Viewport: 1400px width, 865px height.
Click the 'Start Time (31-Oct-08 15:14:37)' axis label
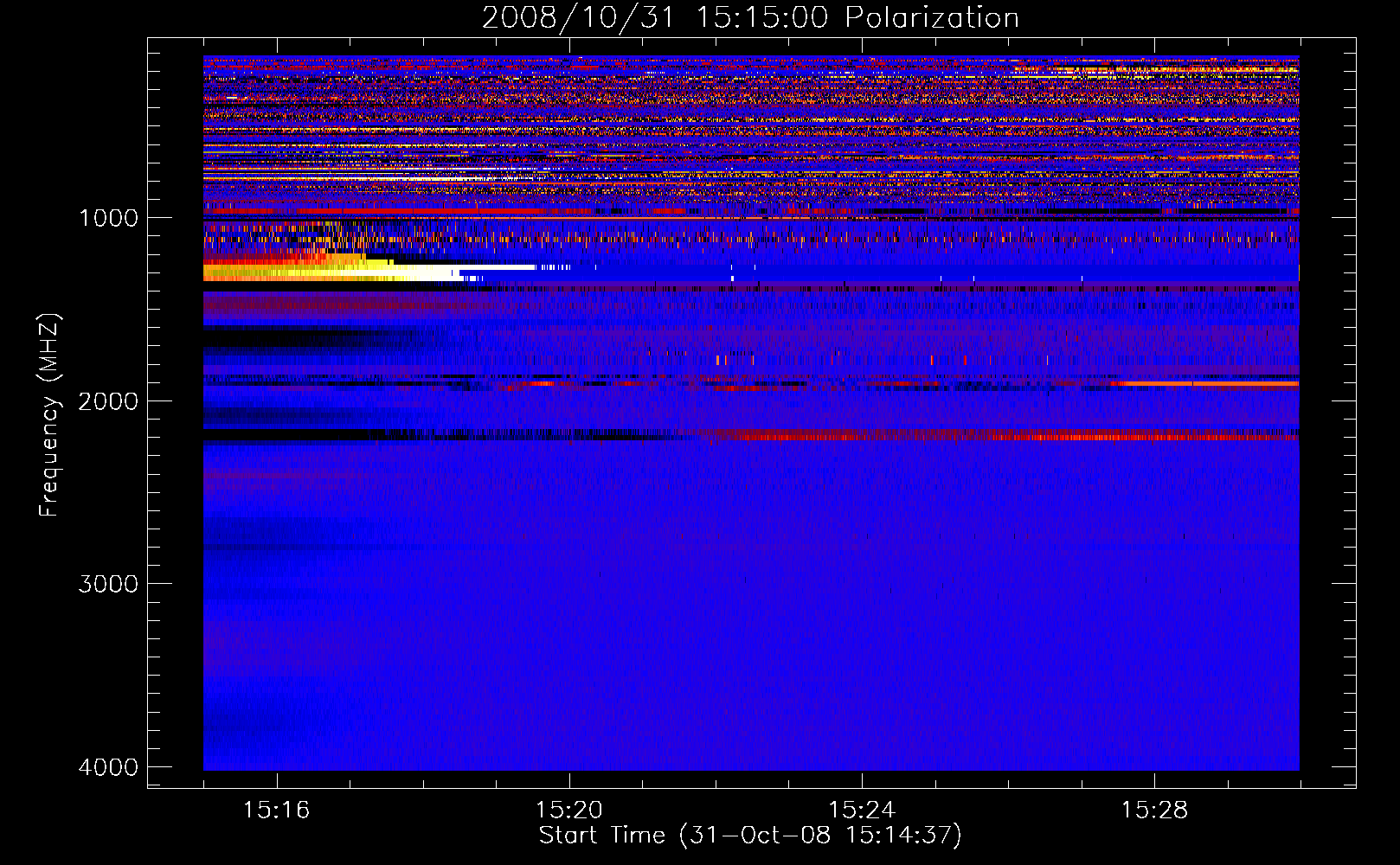(x=750, y=836)
